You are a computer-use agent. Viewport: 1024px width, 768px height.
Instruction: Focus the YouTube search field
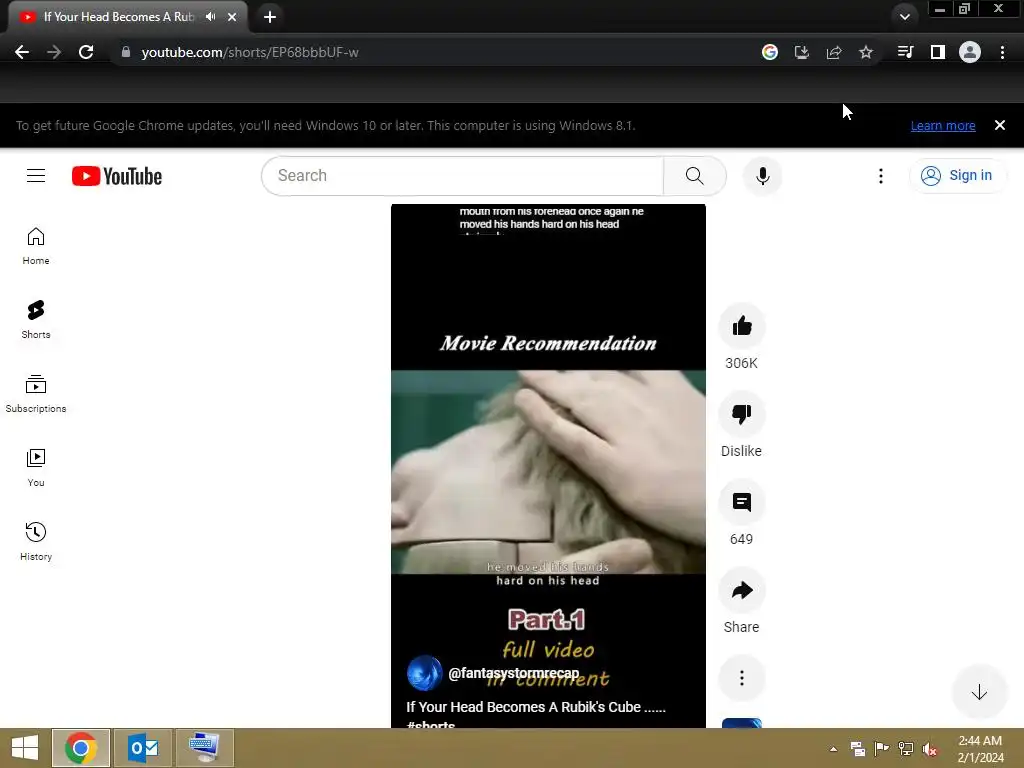463,176
